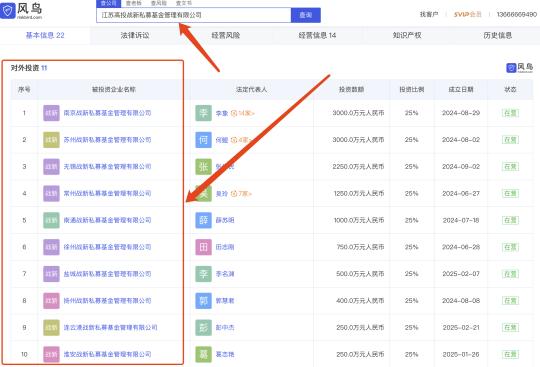Image resolution: width=540 pixels, height=367 pixels.
Task: Open 无锡战新私募基金管理有限公司 link
Action: 107,167
